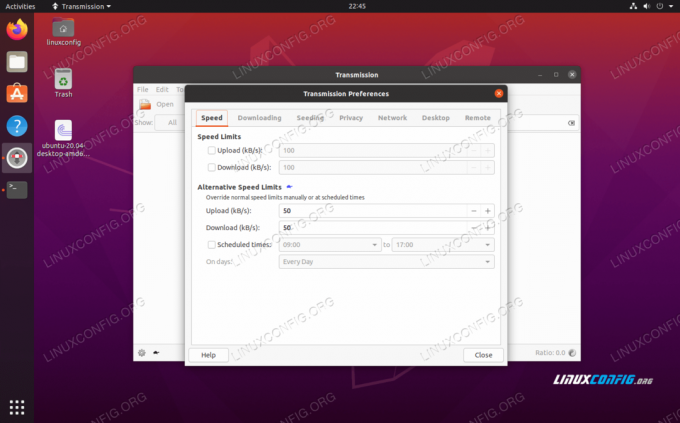
Task: Switch to the Desktop tab
Action: pos(436,118)
